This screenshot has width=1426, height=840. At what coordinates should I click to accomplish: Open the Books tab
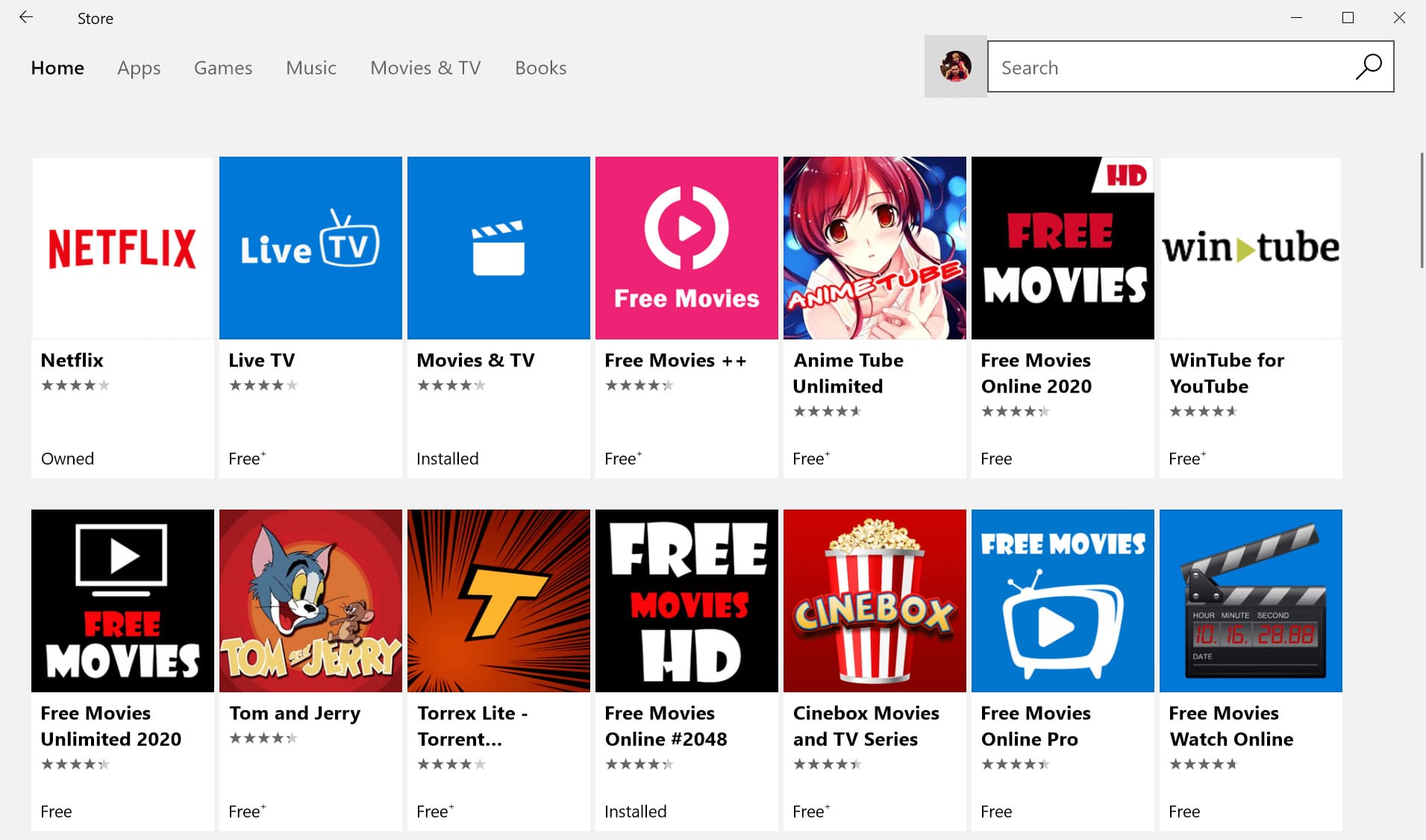pyautogui.click(x=540, y=68)
